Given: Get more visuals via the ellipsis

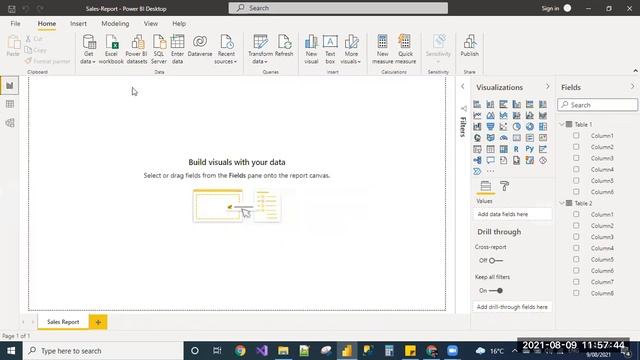Looking at the screenshot, I should (x=490, y=171).
